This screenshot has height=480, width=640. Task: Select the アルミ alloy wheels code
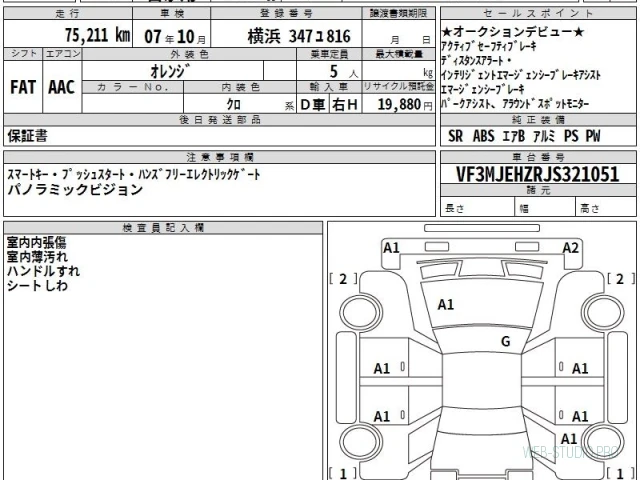click(x=544, y=136)
